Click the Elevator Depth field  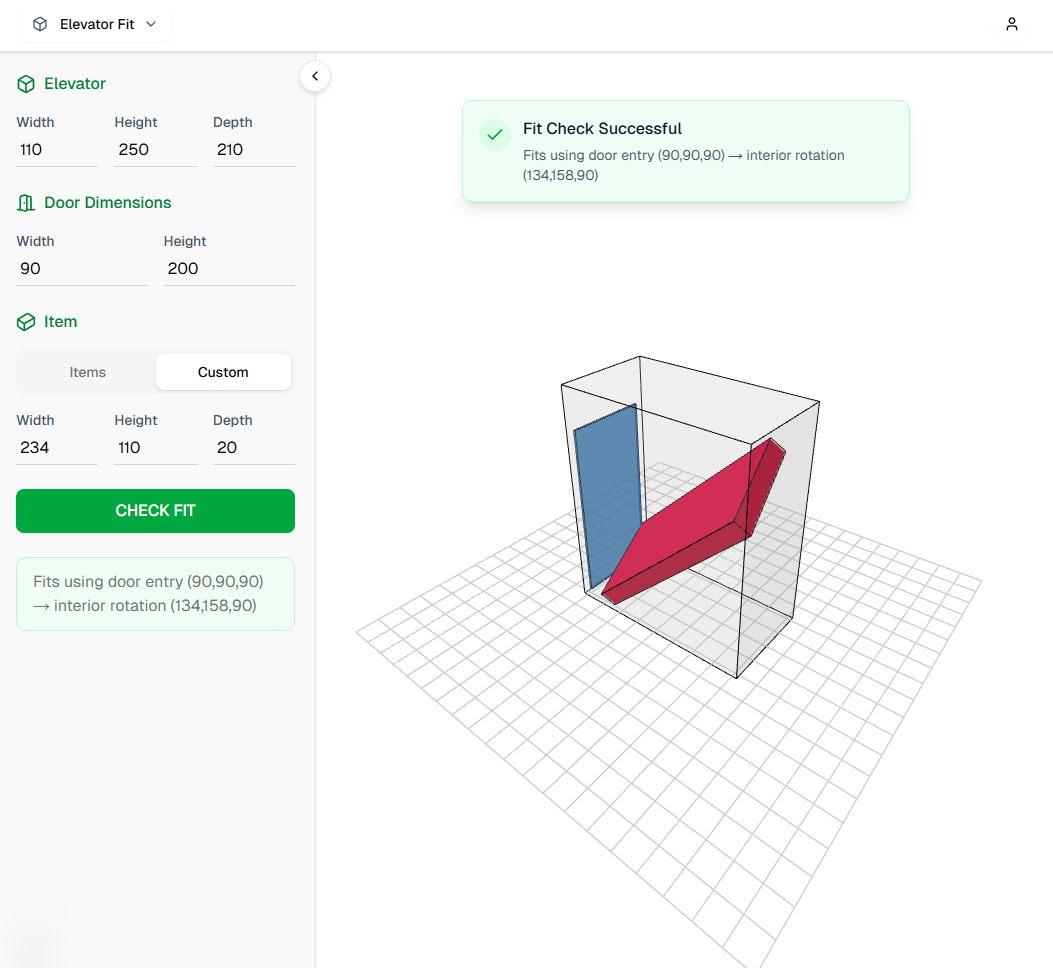click(252, 150)
